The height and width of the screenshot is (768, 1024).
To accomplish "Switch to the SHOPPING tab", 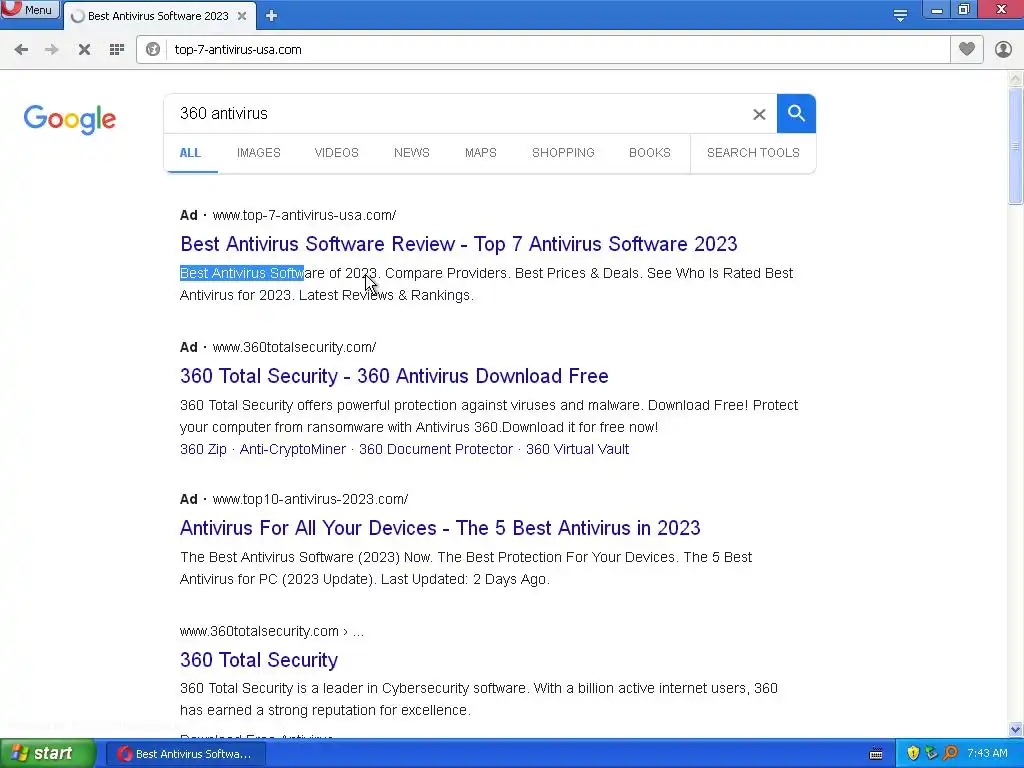I will tap(563, 153).
